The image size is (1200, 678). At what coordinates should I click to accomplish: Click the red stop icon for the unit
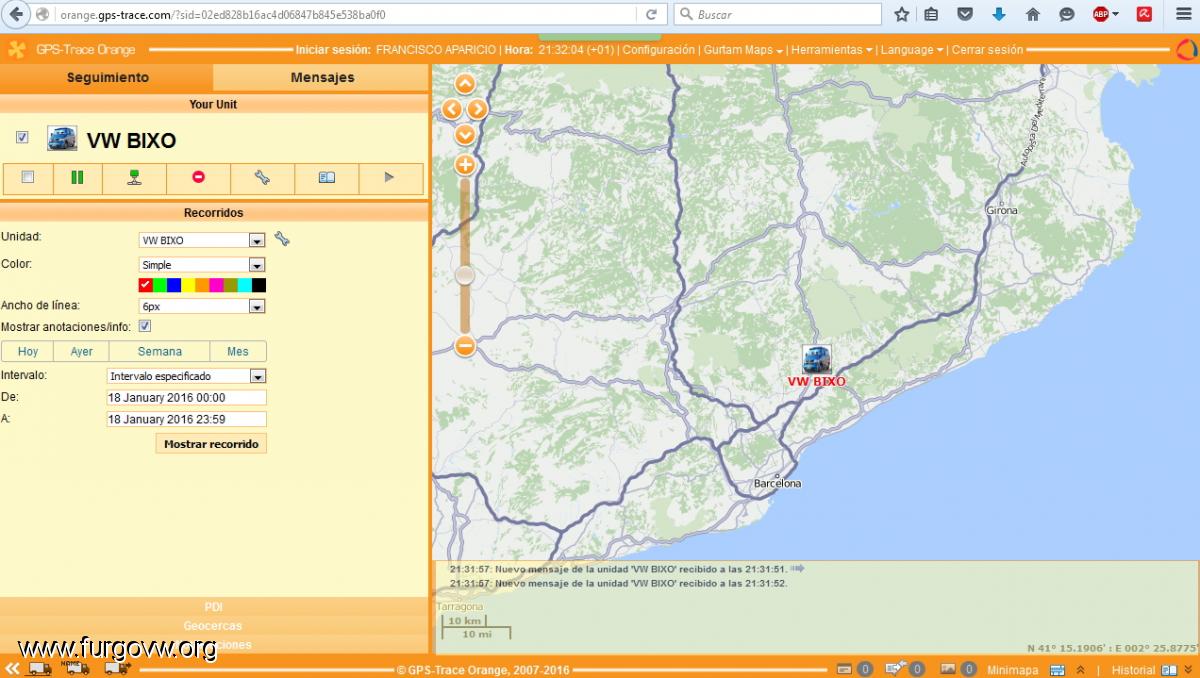198,177
